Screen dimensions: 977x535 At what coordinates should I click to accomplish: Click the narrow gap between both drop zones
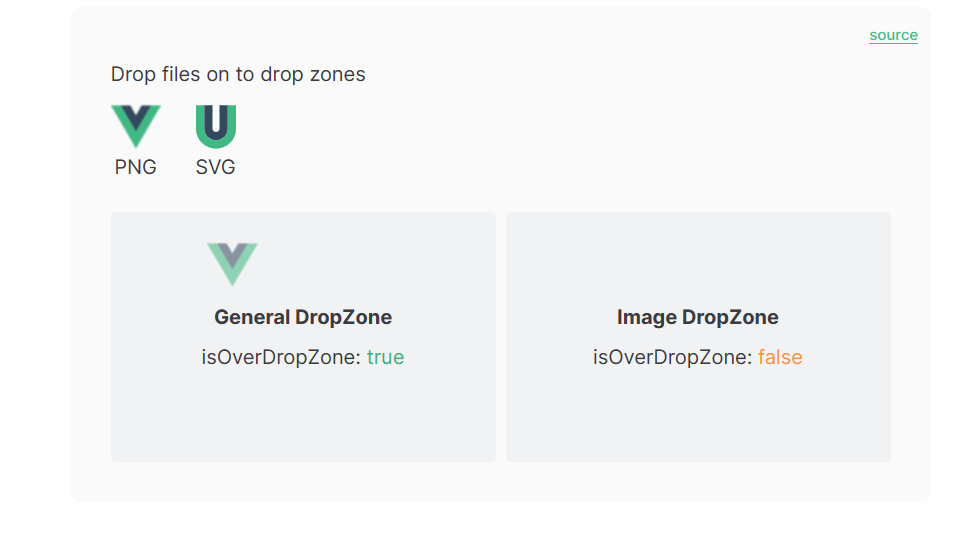[x=501, y=337]
